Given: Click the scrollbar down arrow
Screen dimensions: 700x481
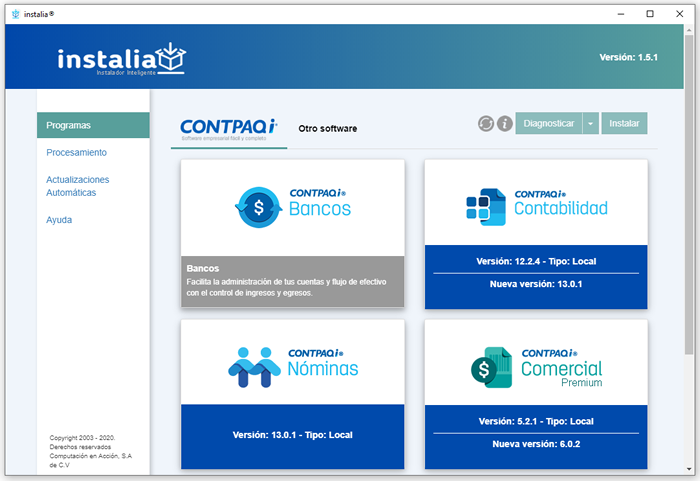Looking at the screenshot, I should (689, 469).
